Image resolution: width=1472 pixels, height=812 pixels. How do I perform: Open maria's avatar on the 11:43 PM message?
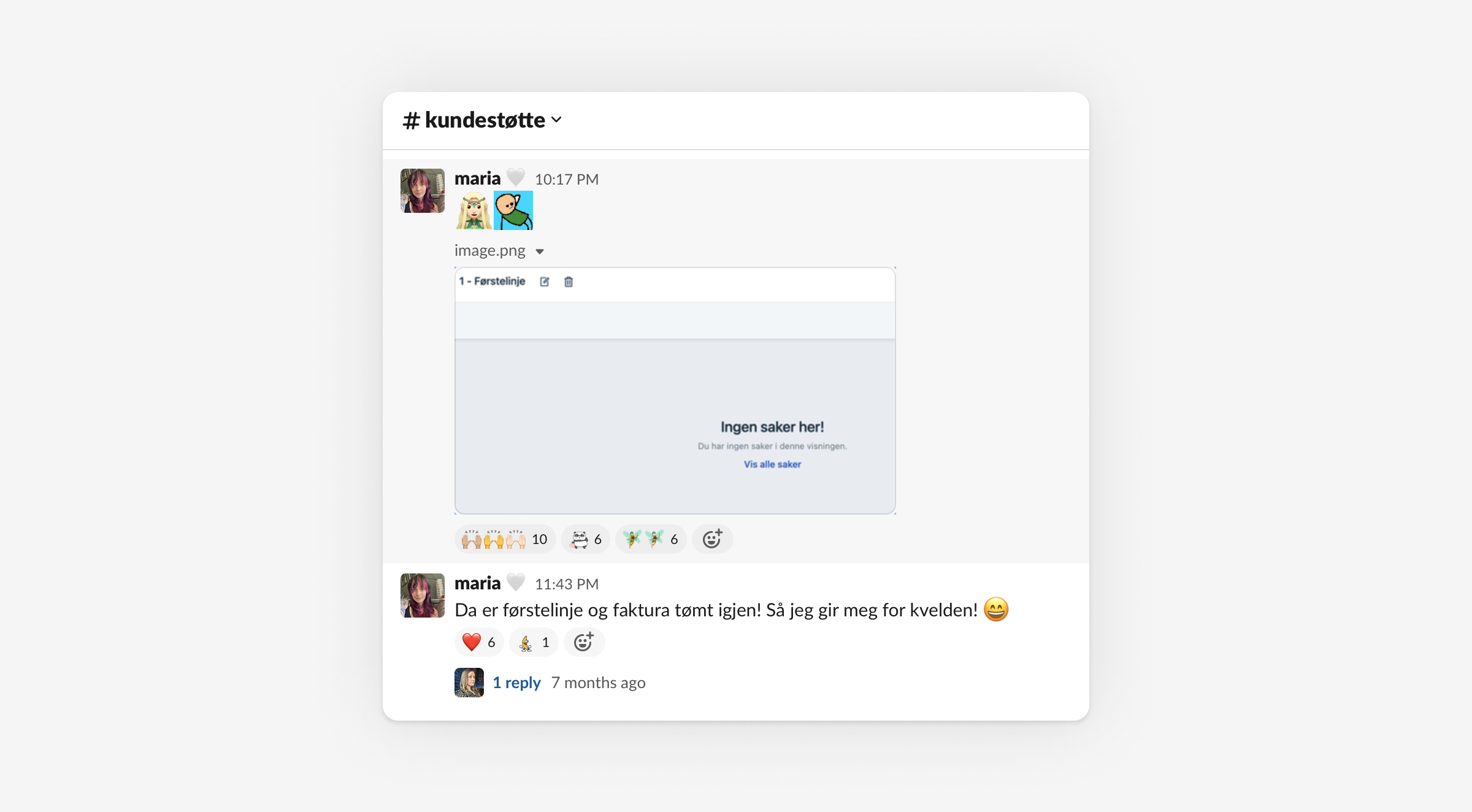coord(423,596)
